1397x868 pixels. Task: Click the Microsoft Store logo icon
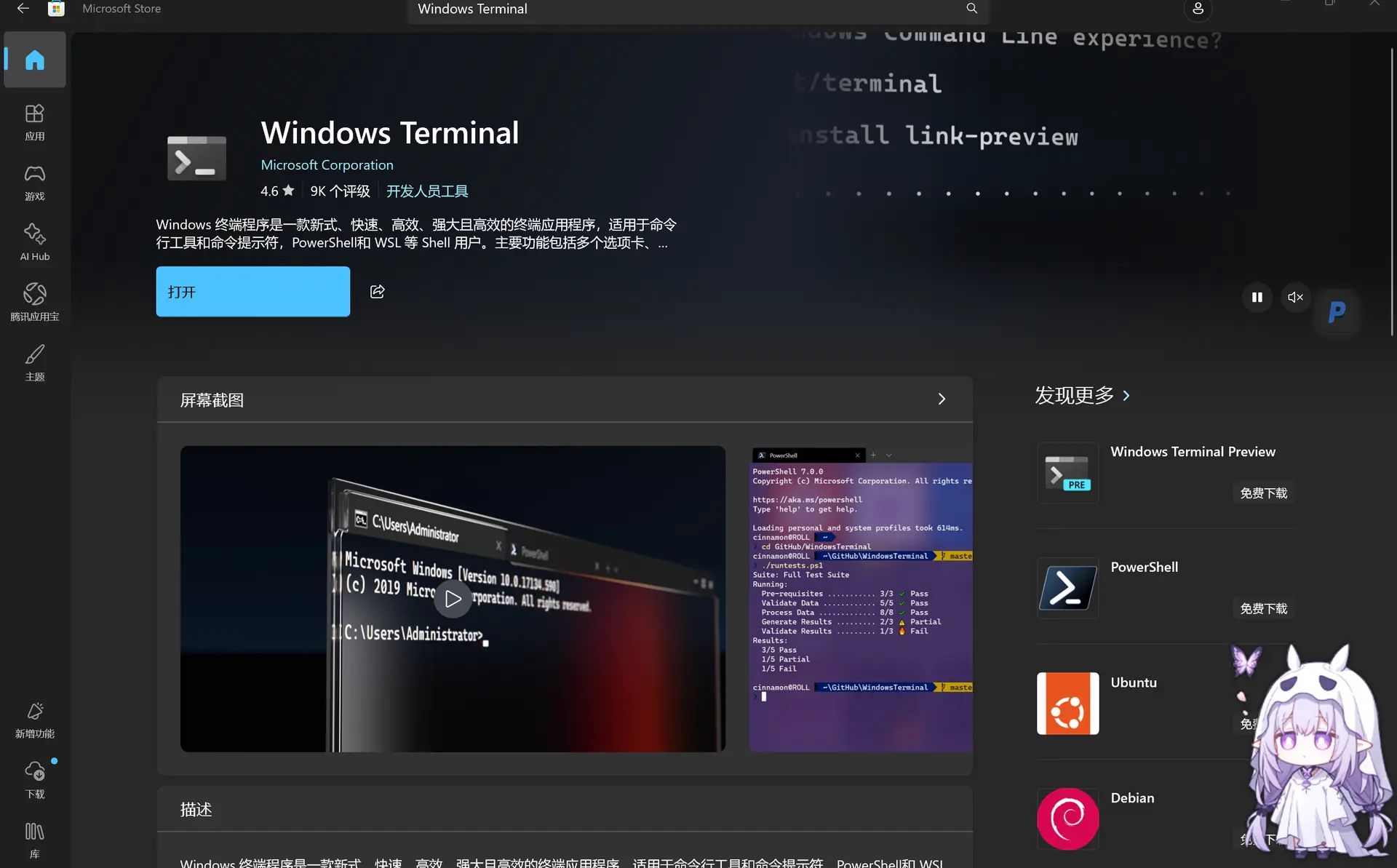56,9
